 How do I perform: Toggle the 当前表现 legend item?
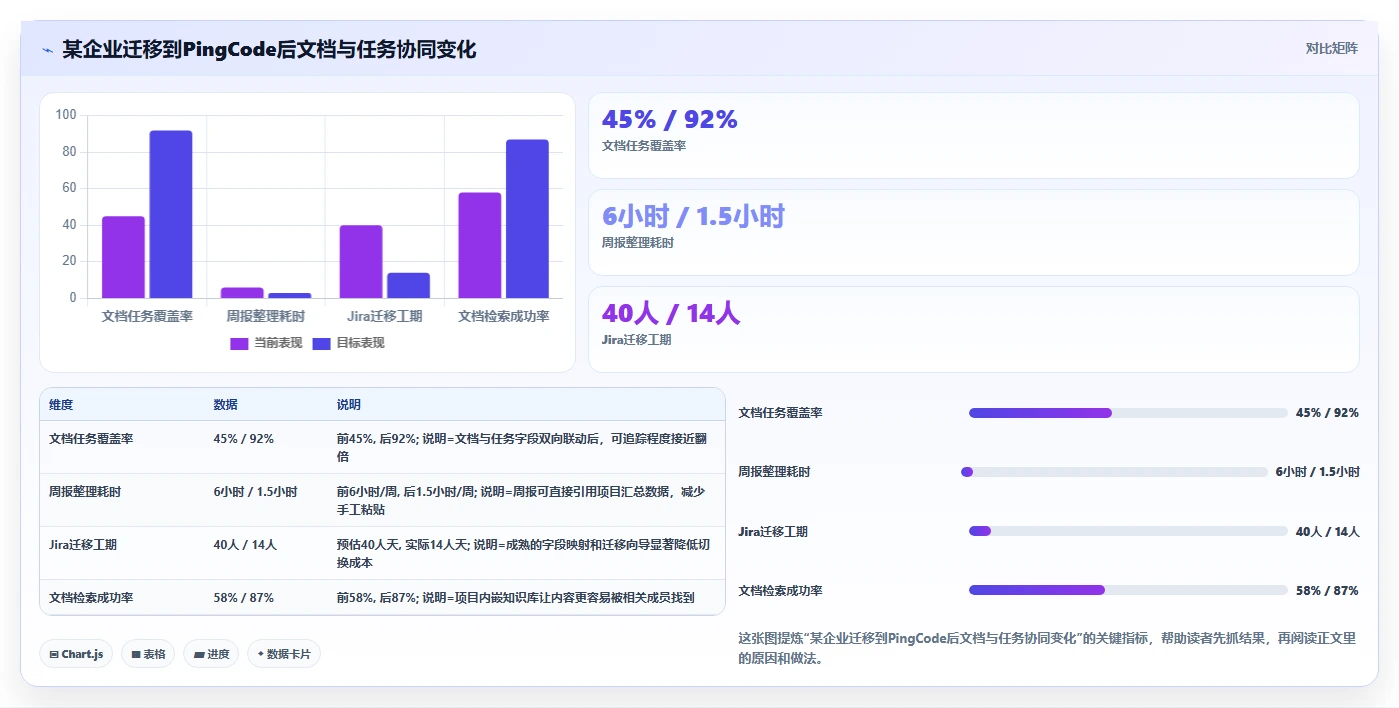click(x=266, y=343)
